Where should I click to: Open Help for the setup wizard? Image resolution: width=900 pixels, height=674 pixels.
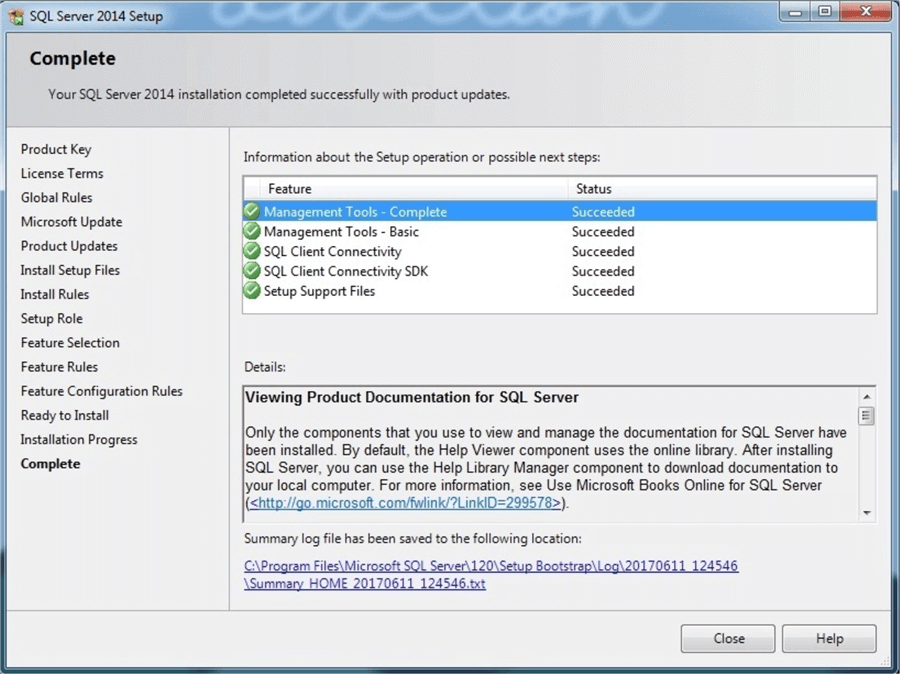pos(829,638)
